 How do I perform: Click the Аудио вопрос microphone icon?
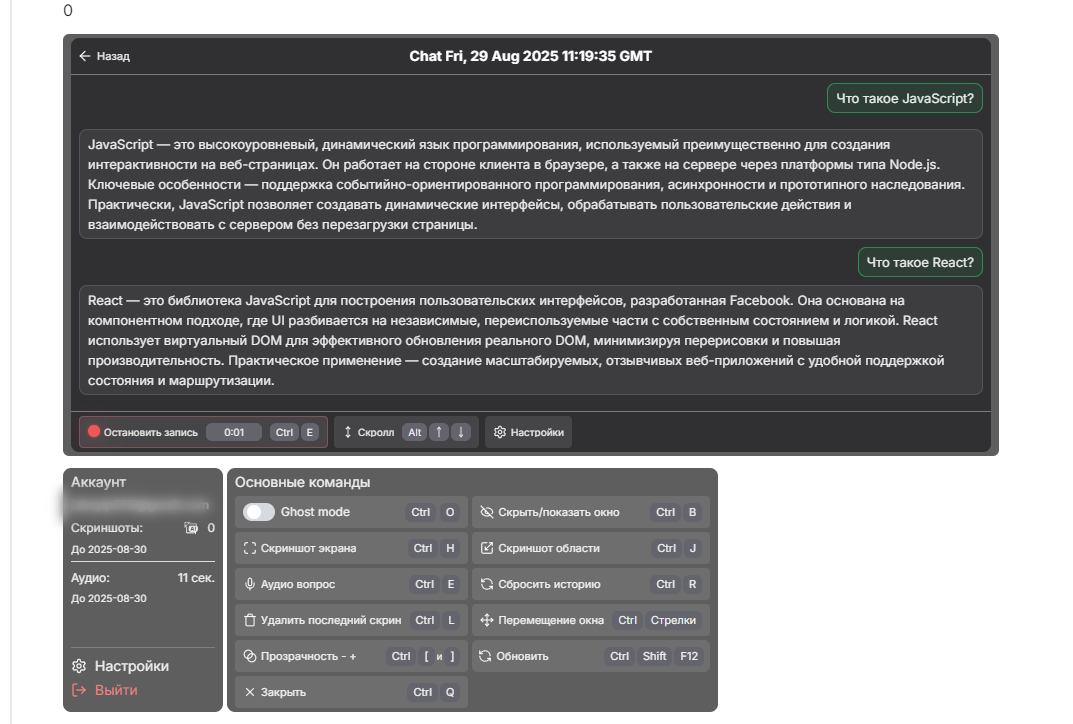pyautogui.click(x=250, y=584)
